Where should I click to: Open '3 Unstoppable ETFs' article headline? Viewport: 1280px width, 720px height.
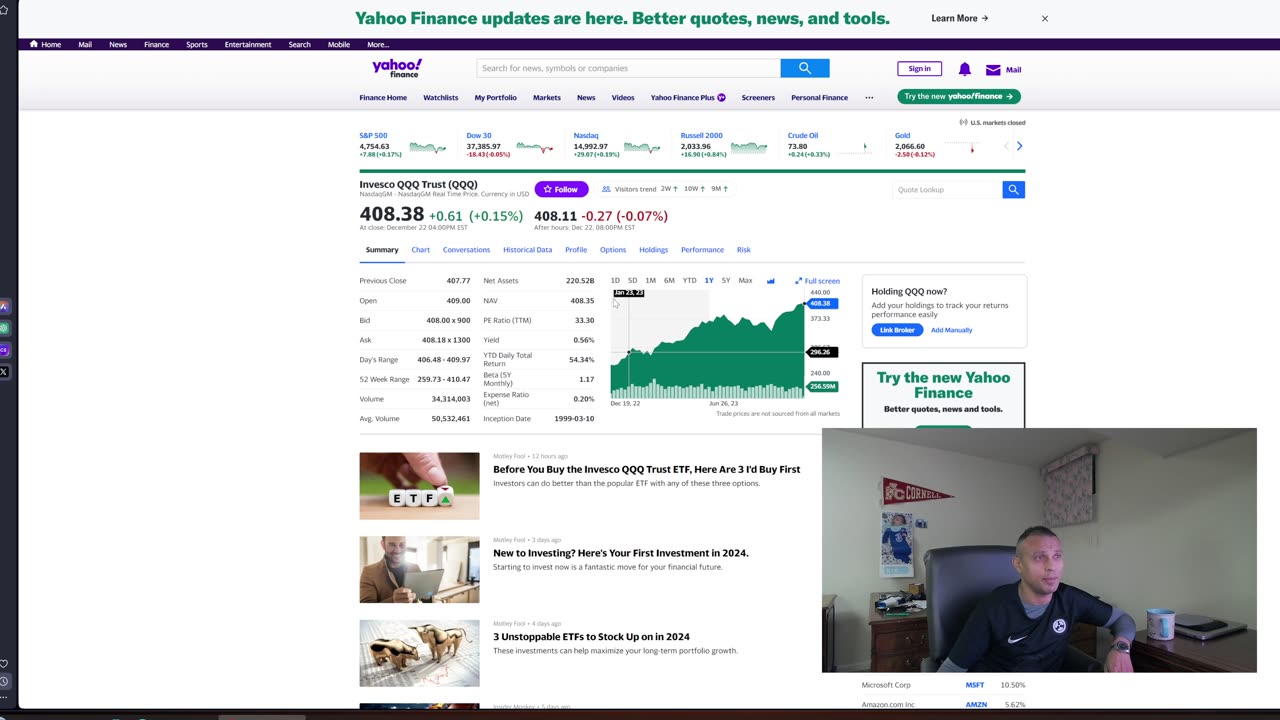591,637
